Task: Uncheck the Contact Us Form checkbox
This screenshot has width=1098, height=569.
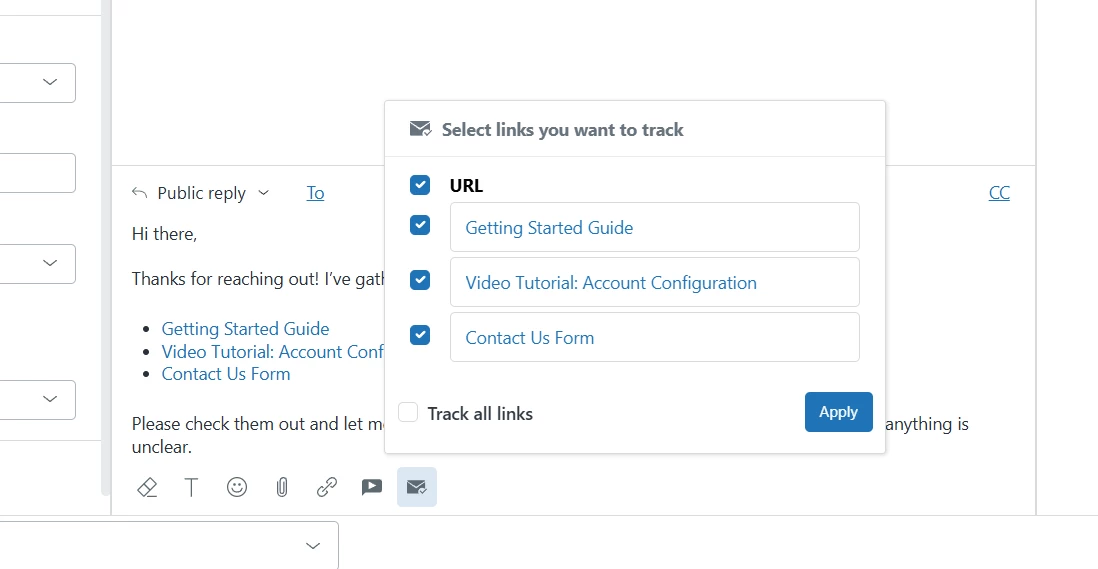Action: (x=420, y=335)
